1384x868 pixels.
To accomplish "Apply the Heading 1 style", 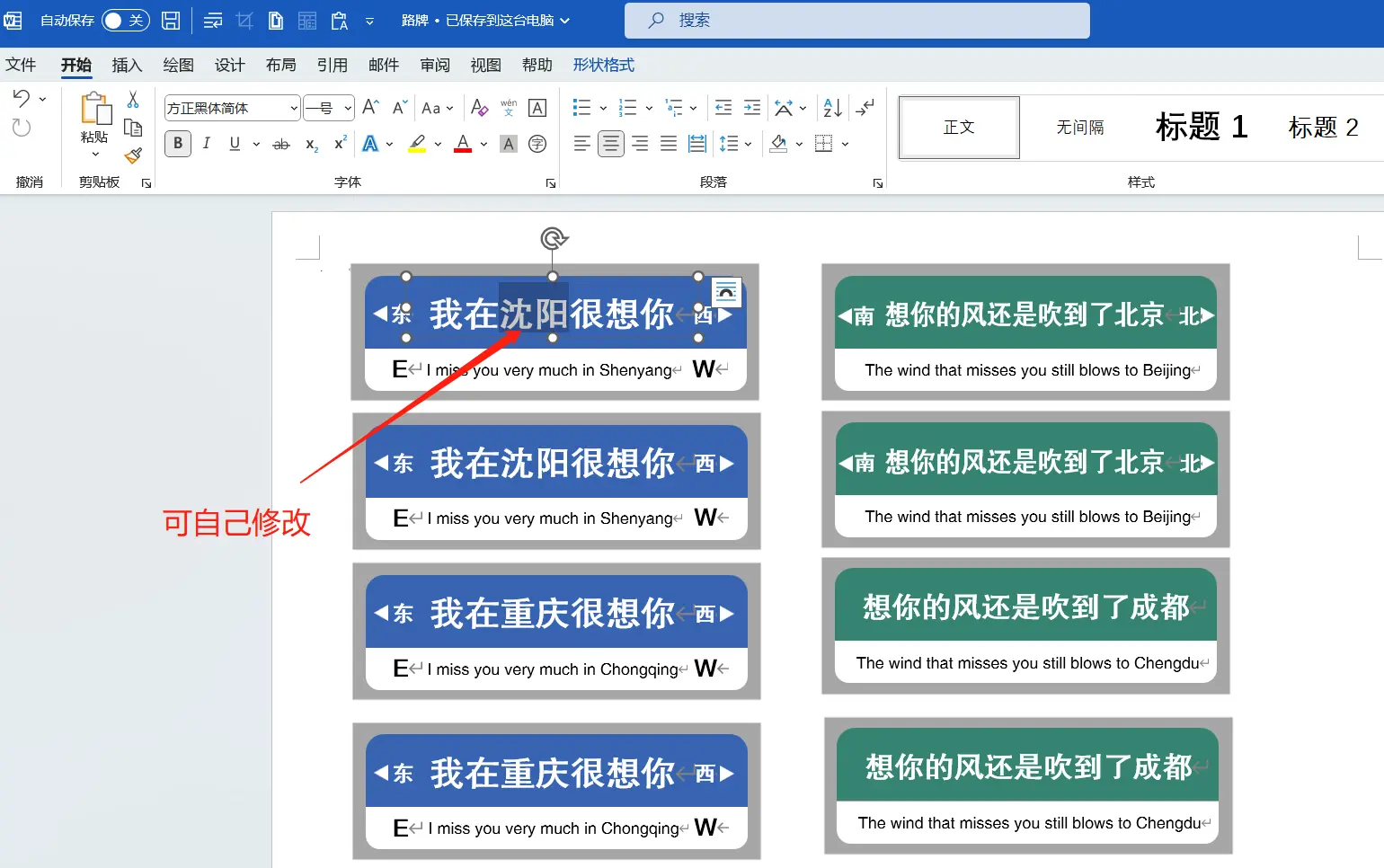I will 1201,128.
